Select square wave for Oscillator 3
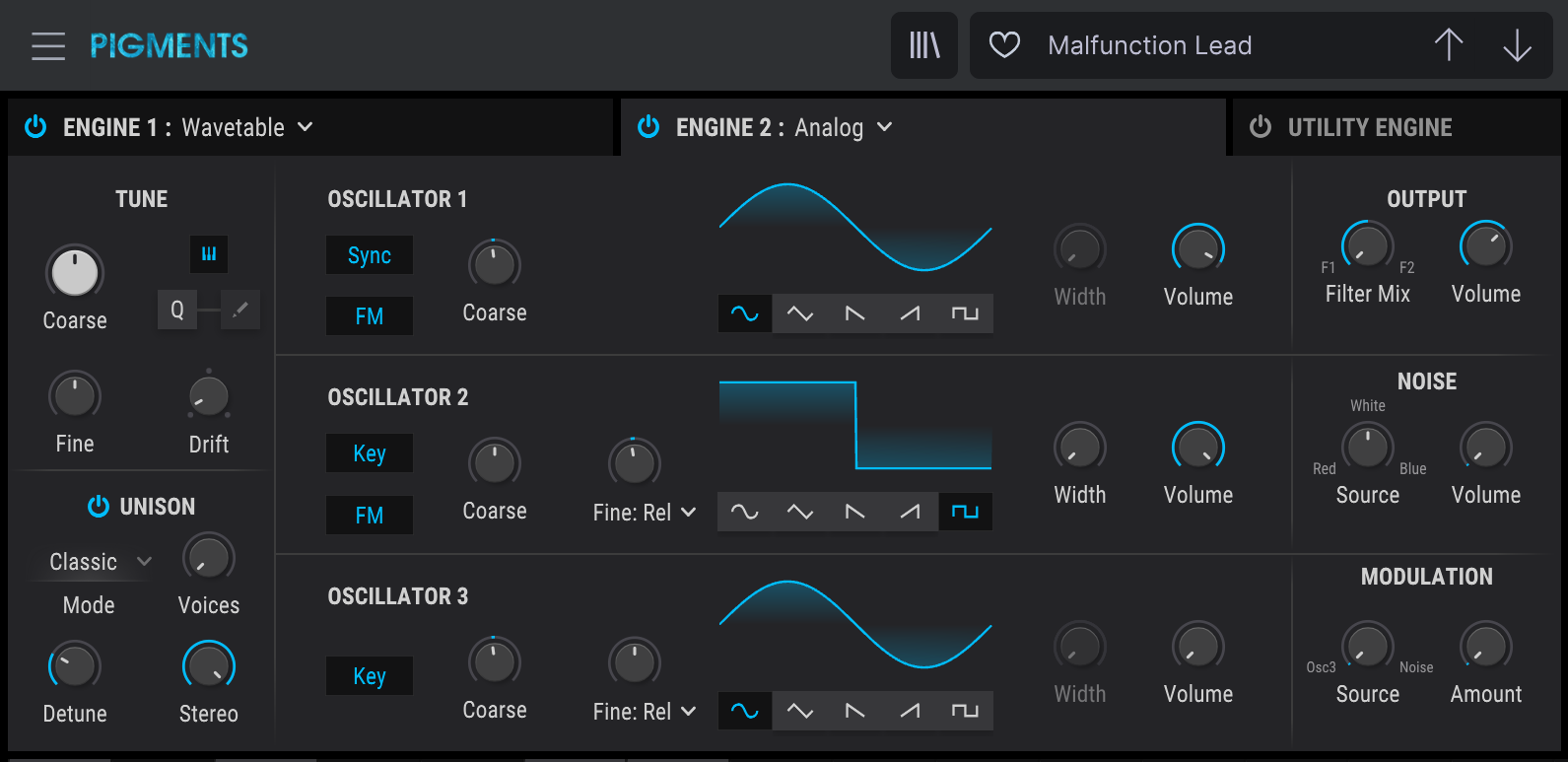This screenshot has height=762, width=1568. coord(965,711)
